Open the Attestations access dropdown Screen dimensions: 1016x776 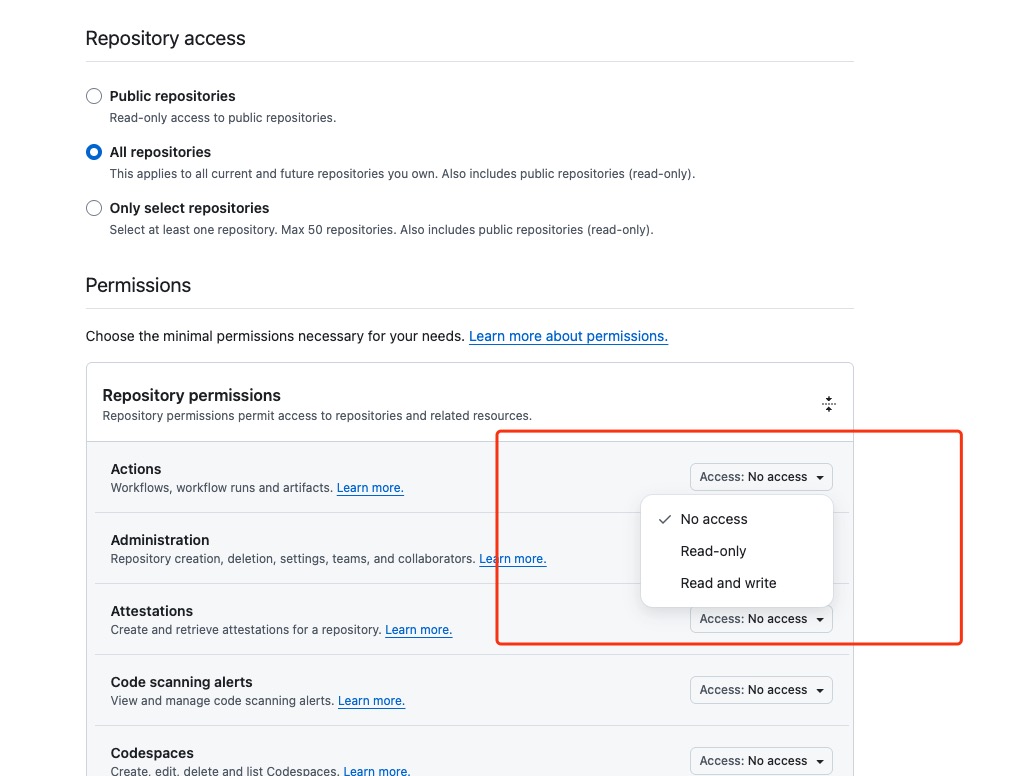pos(761,621)
